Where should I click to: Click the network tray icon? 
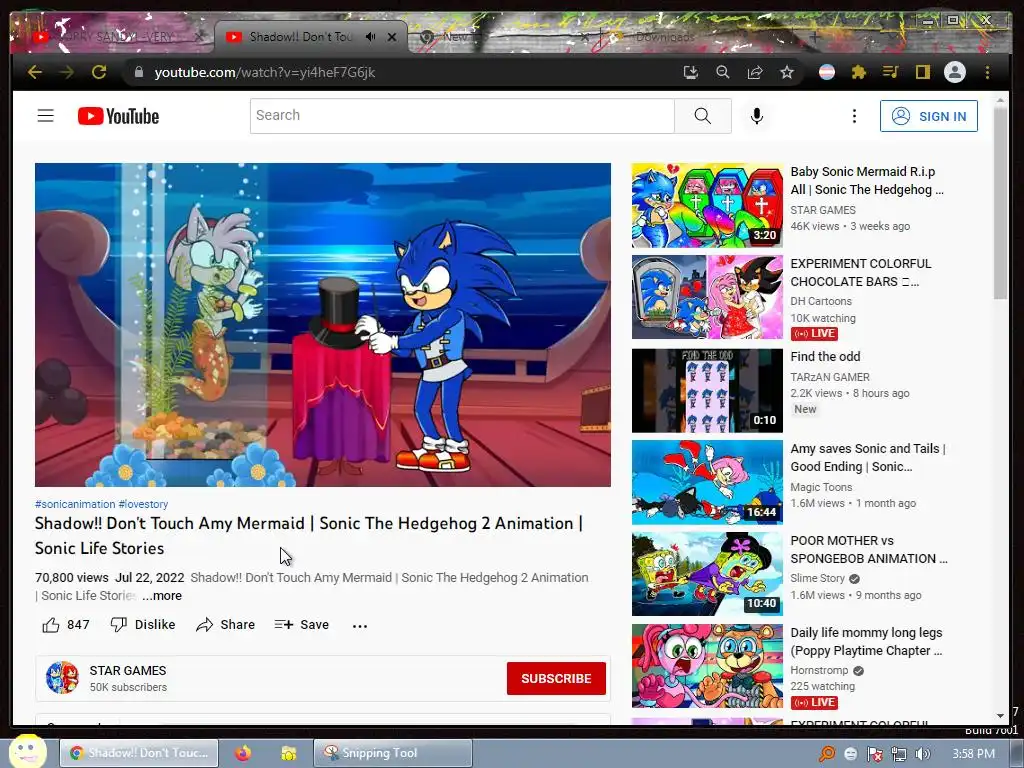click(x=899, y=754)
